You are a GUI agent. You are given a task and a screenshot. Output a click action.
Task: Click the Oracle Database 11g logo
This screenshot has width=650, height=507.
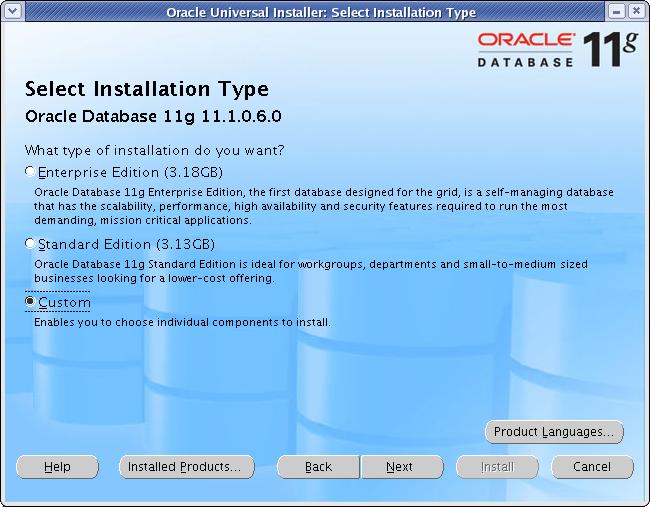(557, 49)
